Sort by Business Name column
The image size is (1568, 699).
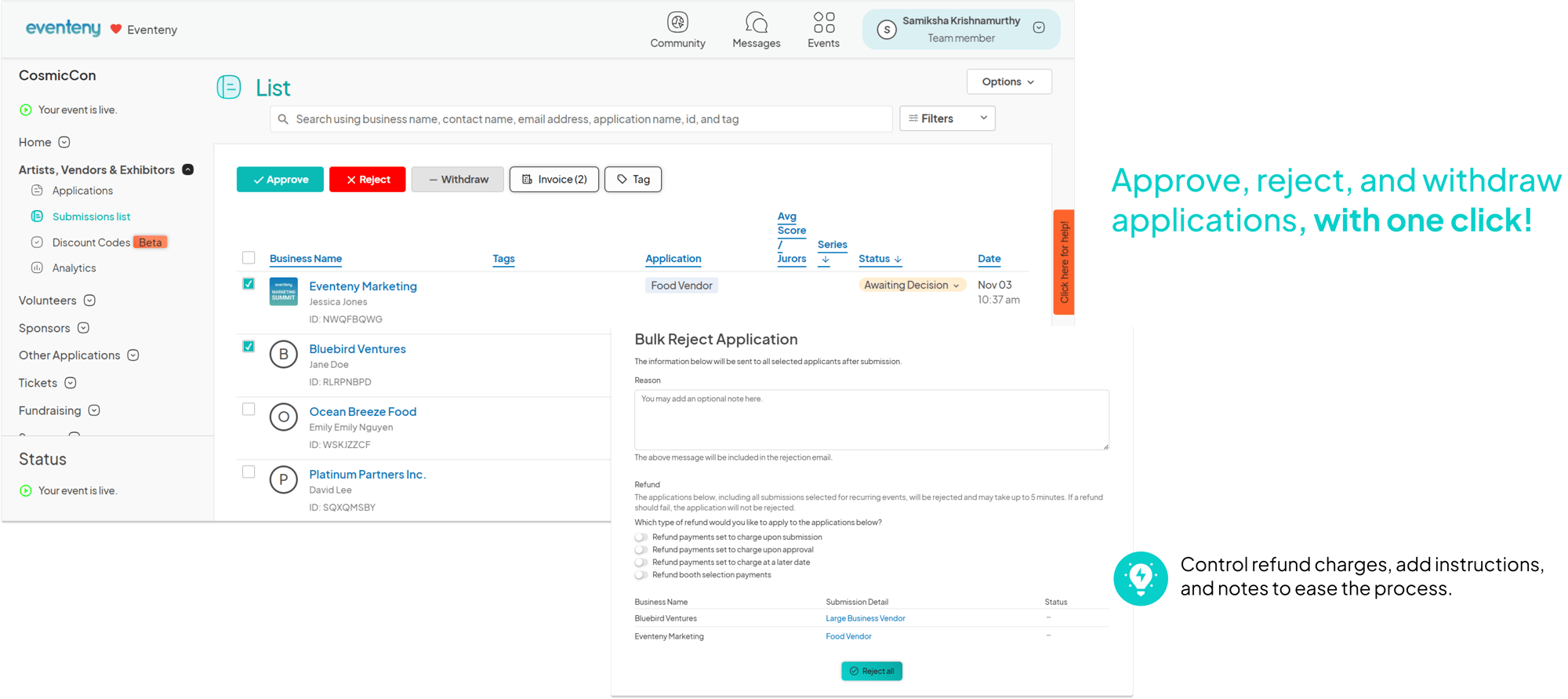[x=306, y=259]
